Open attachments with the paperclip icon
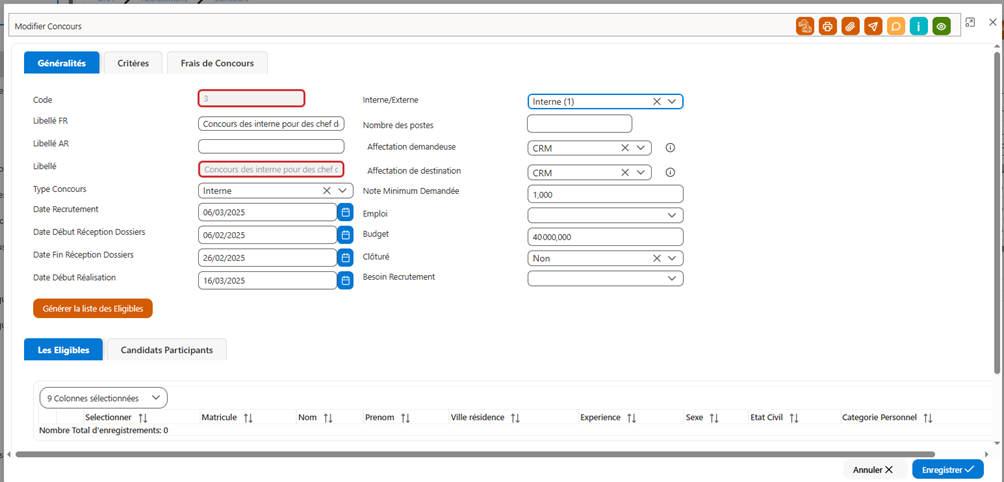 pyautogui.click(x=850, y=26)
